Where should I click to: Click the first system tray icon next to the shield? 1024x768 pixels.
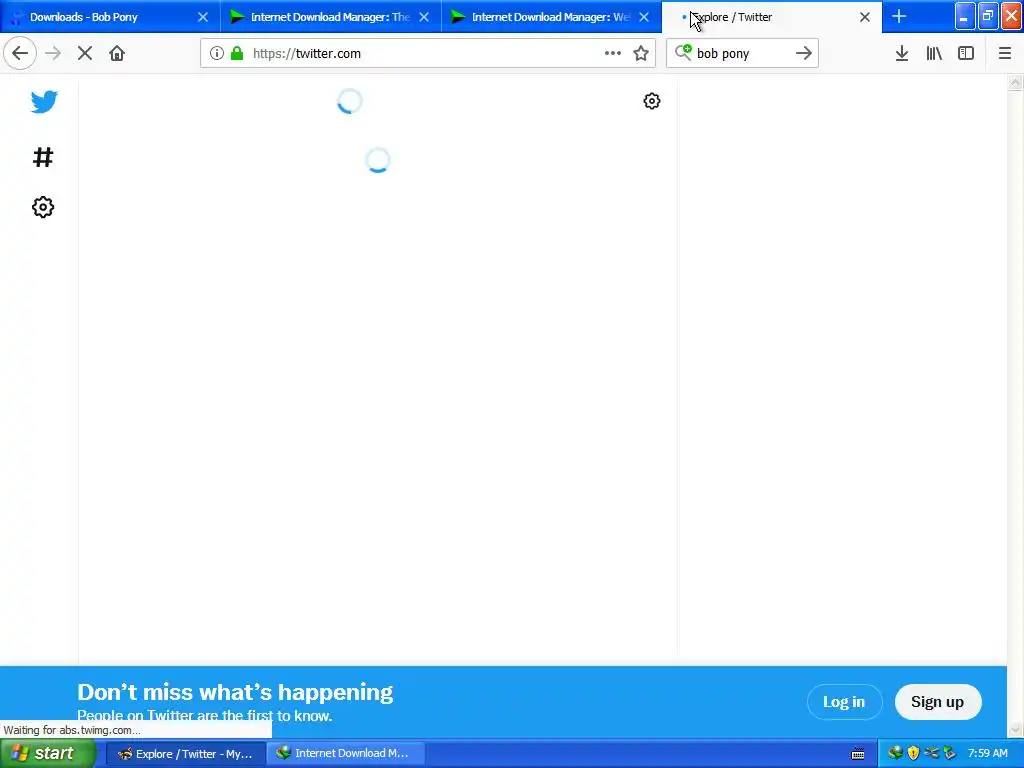pos(895,754)
